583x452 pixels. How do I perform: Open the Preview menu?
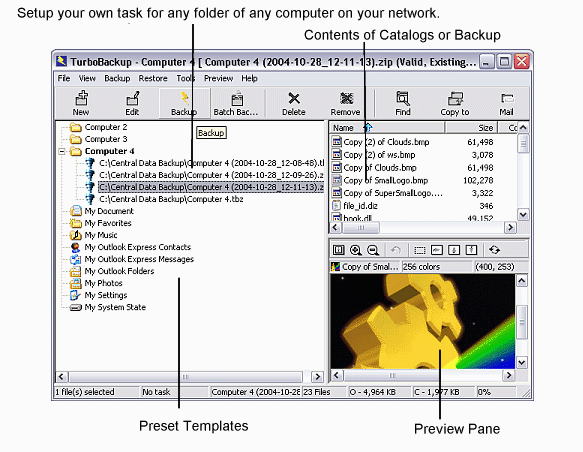click(218, 78)
